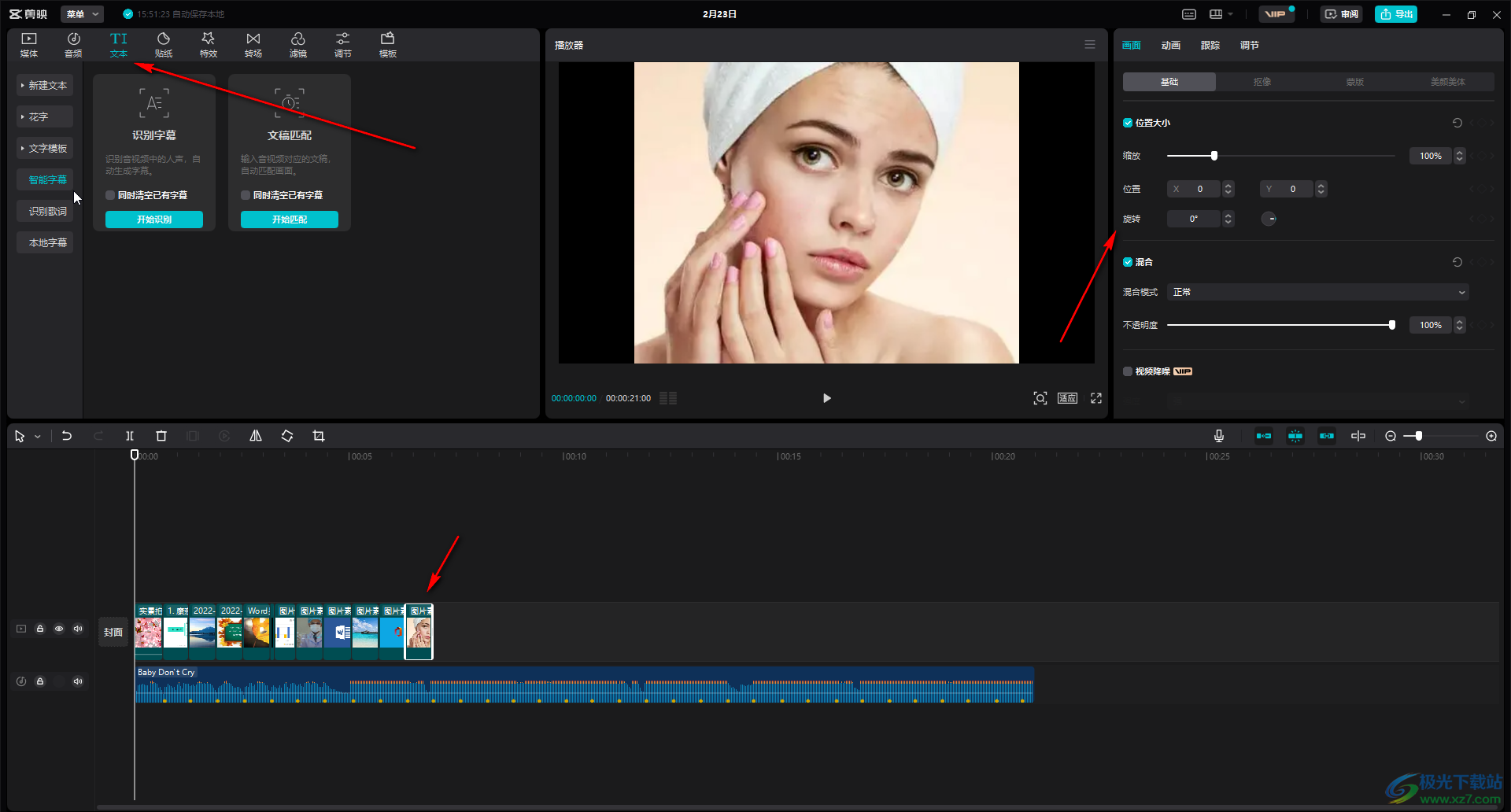Select the 抠像 sub-tab
1511x812 pixels.
(x=1262, y=82)
